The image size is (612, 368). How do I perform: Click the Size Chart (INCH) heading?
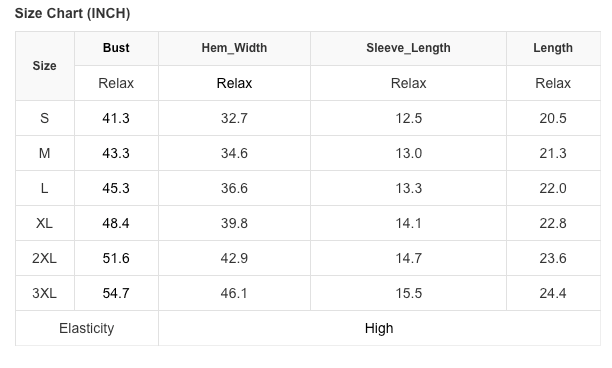pos(72,13)
